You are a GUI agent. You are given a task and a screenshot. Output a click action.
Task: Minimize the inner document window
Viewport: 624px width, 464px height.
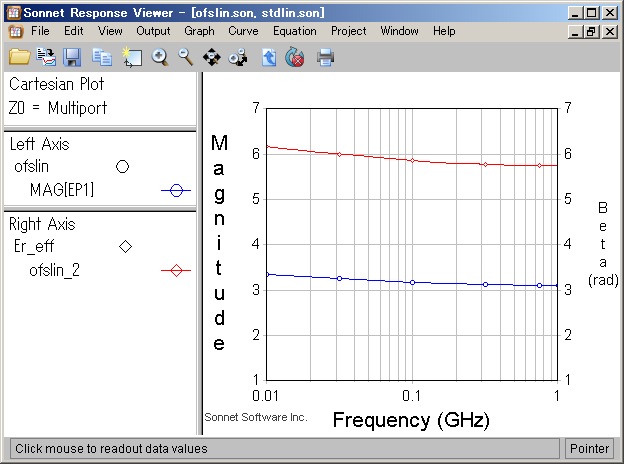click(x=575, y=31)
